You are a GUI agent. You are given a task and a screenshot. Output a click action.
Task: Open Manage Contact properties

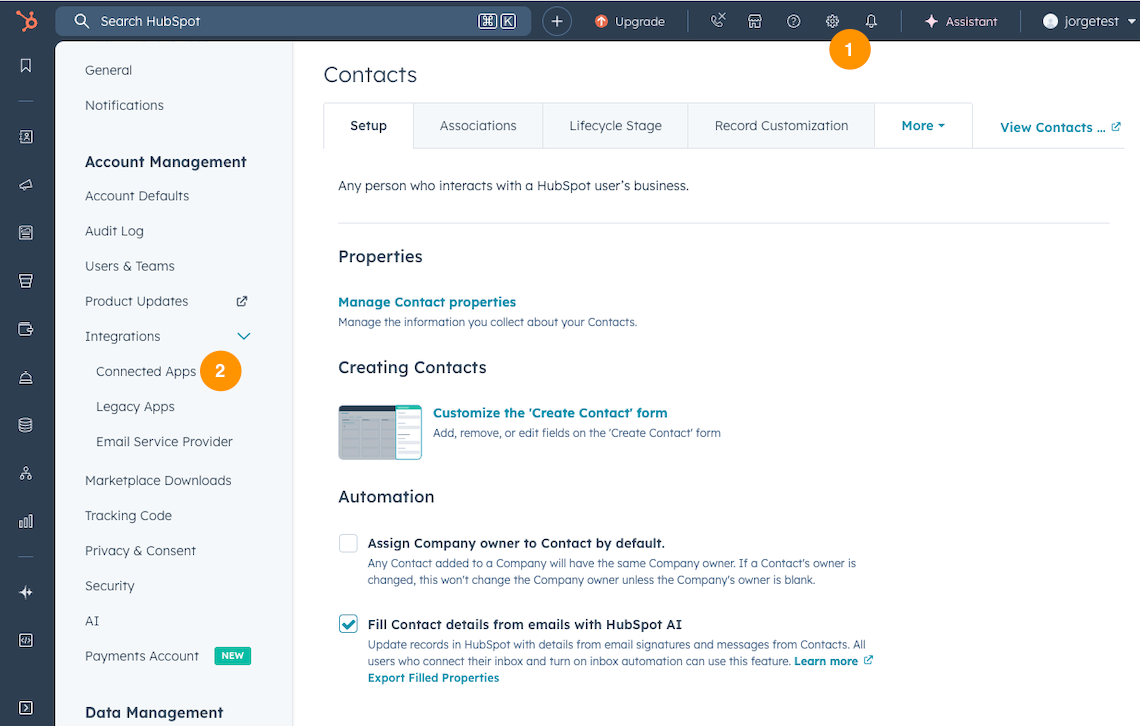pyautogui.click(x=427, y=302)
